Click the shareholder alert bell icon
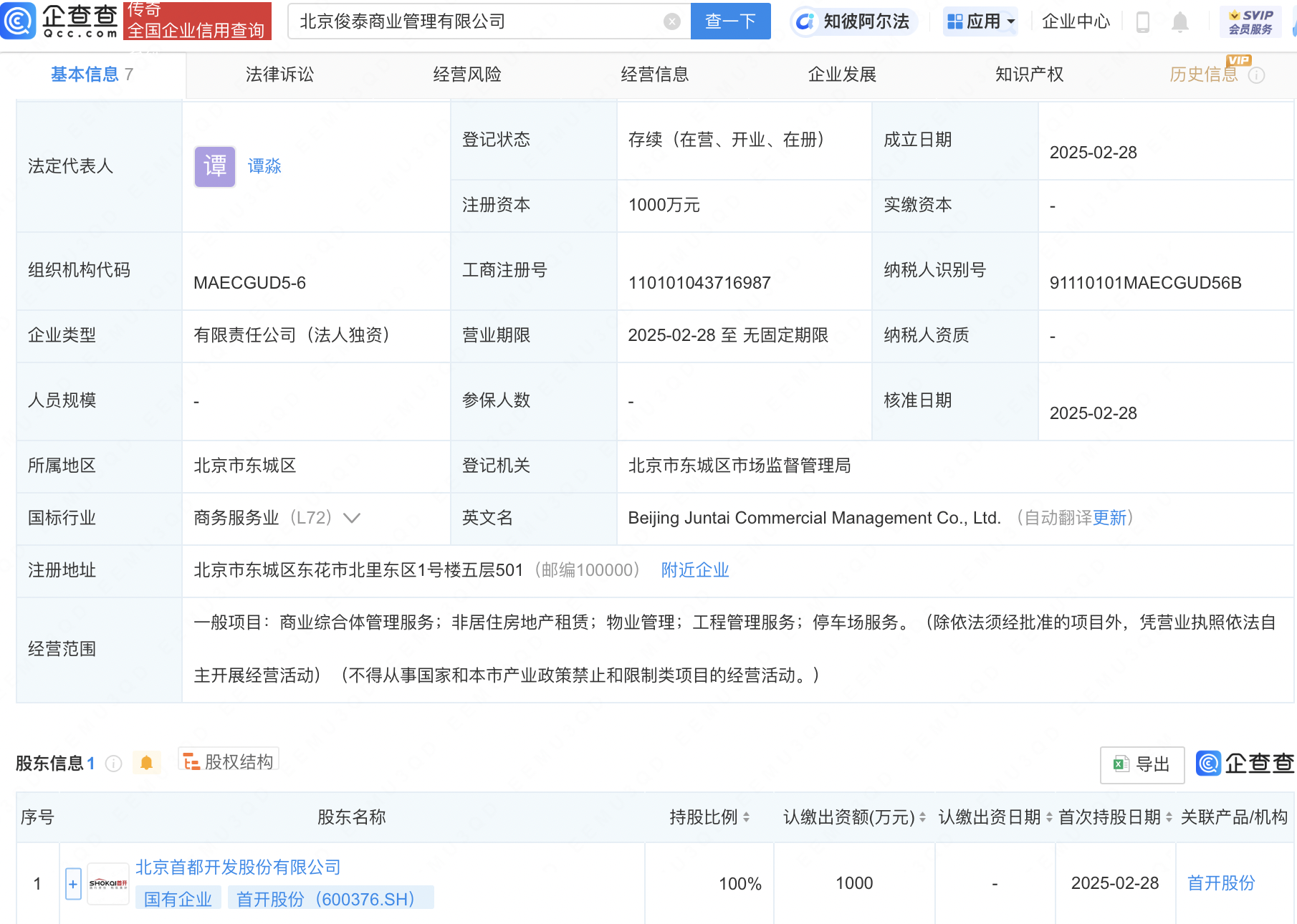Viewport: 1297px width, 924px height. coord(146,763)
